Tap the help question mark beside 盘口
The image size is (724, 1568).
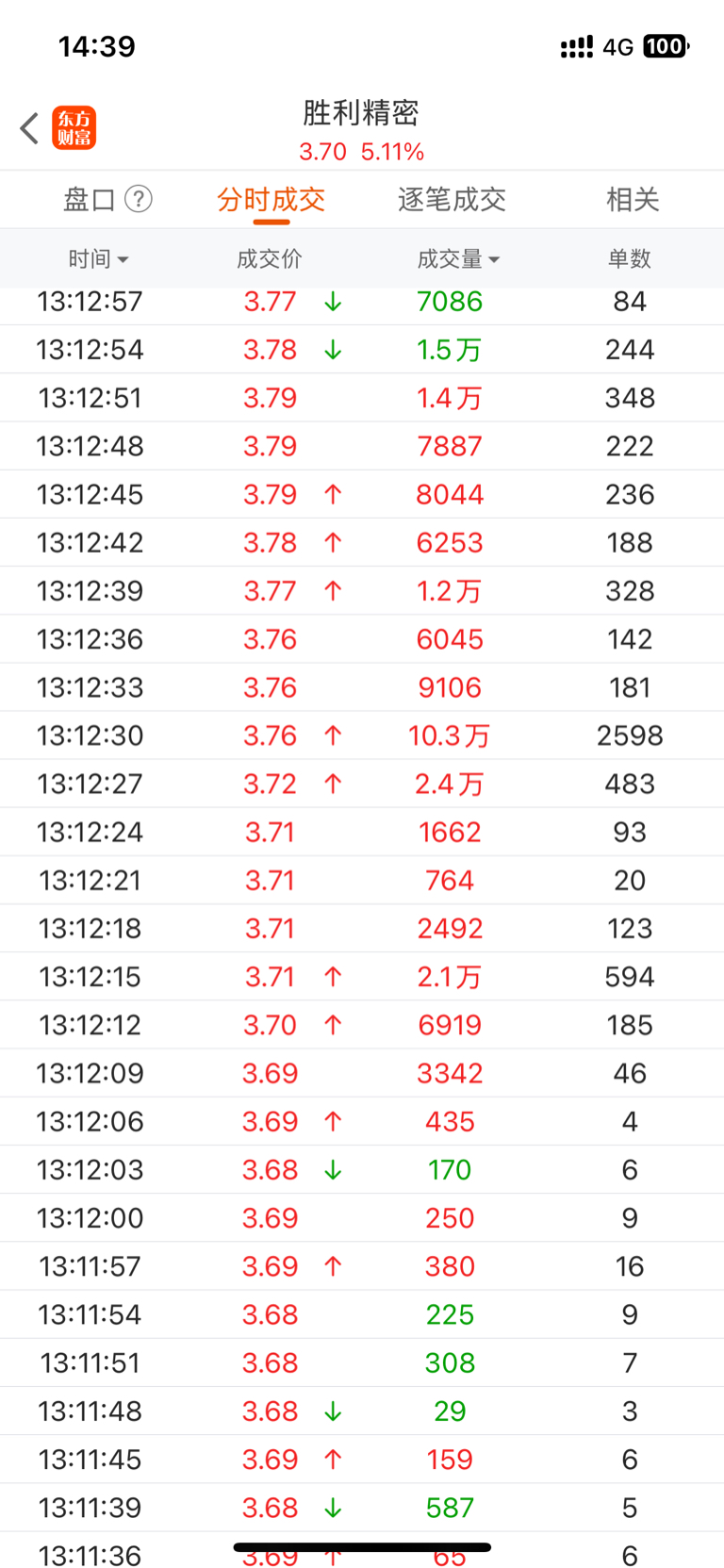pos(139,199)
